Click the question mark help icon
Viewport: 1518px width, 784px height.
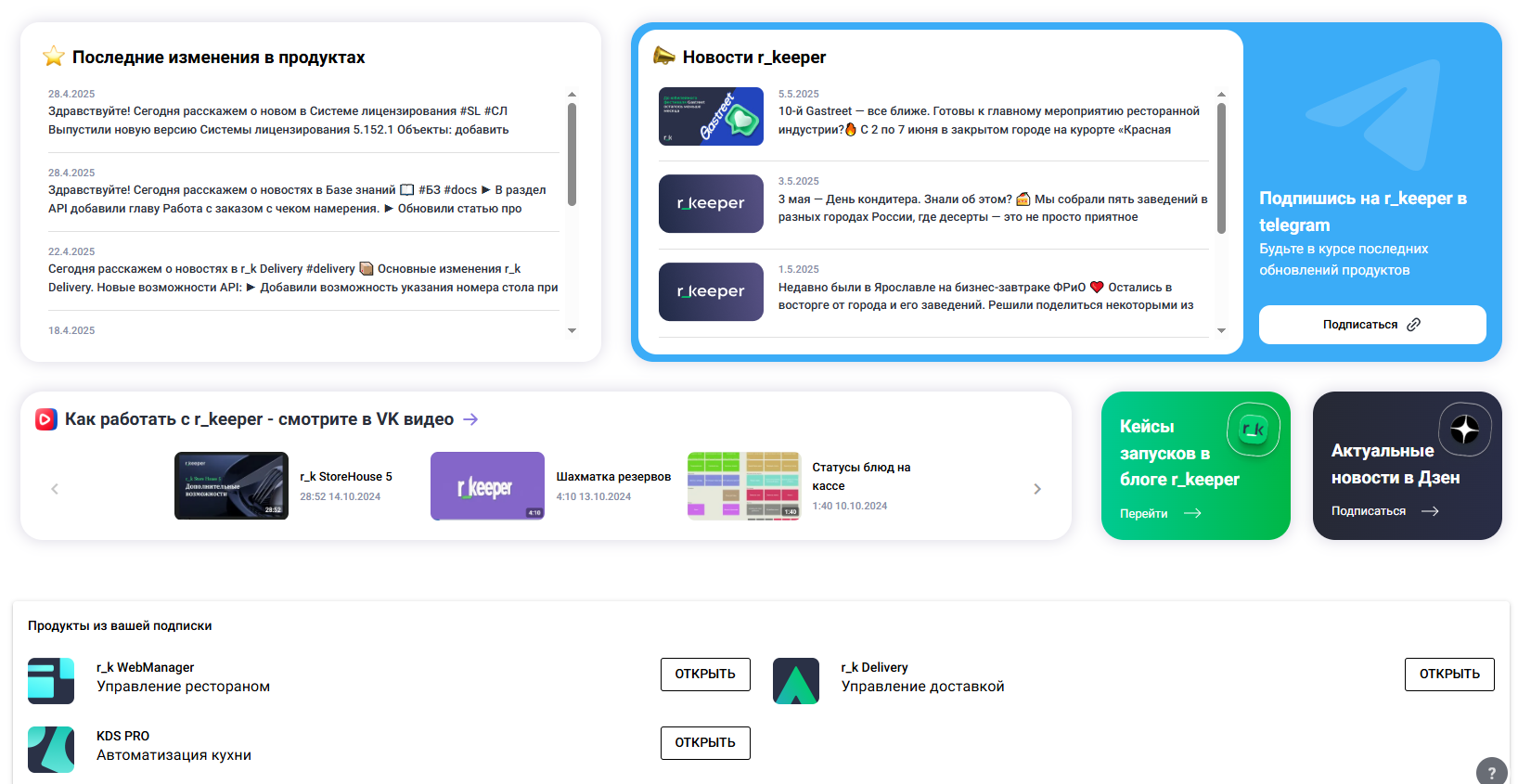pyautogui.click(x=1491, y=772)
